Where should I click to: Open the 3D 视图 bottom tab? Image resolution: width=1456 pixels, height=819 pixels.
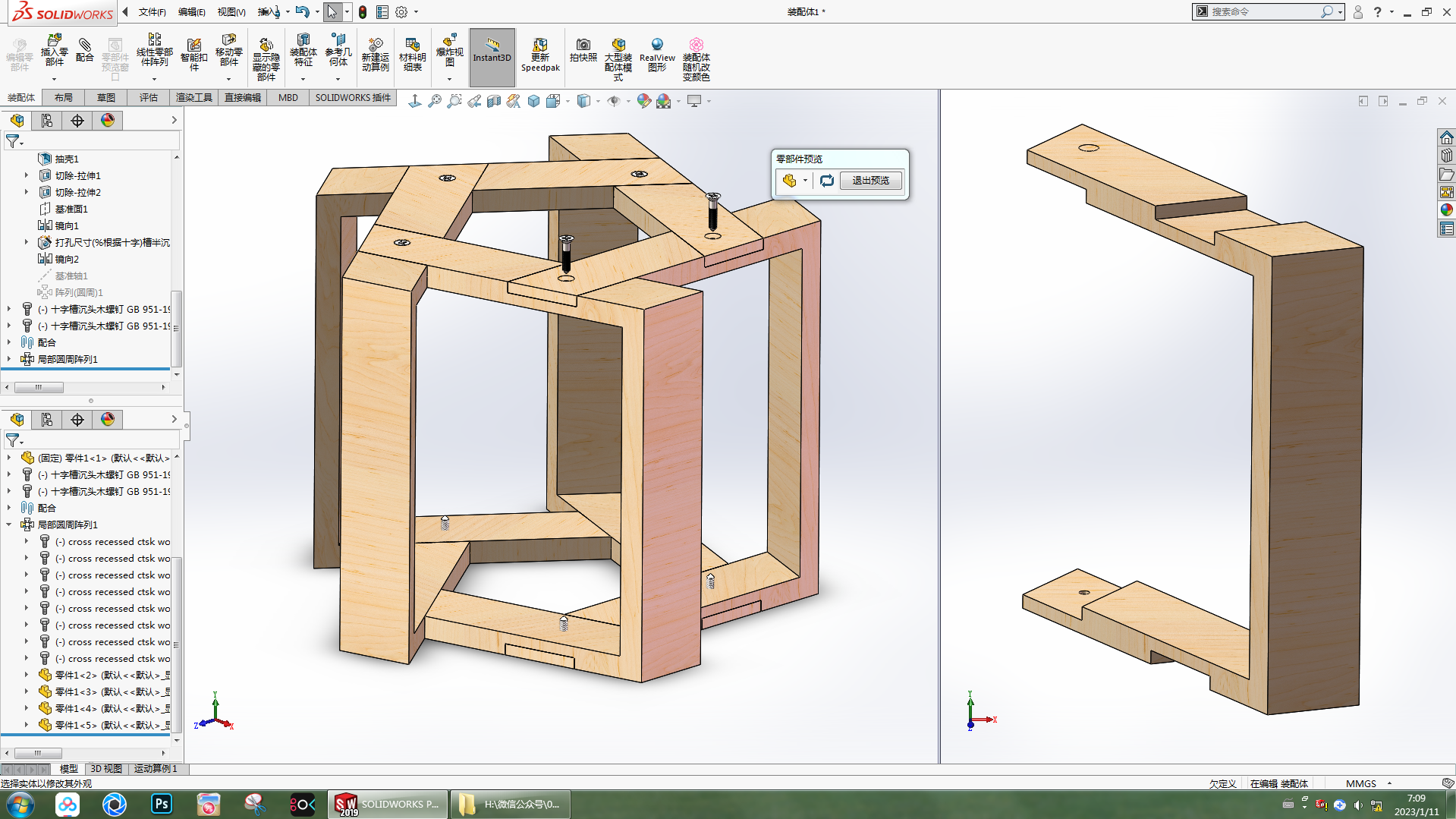106,769
